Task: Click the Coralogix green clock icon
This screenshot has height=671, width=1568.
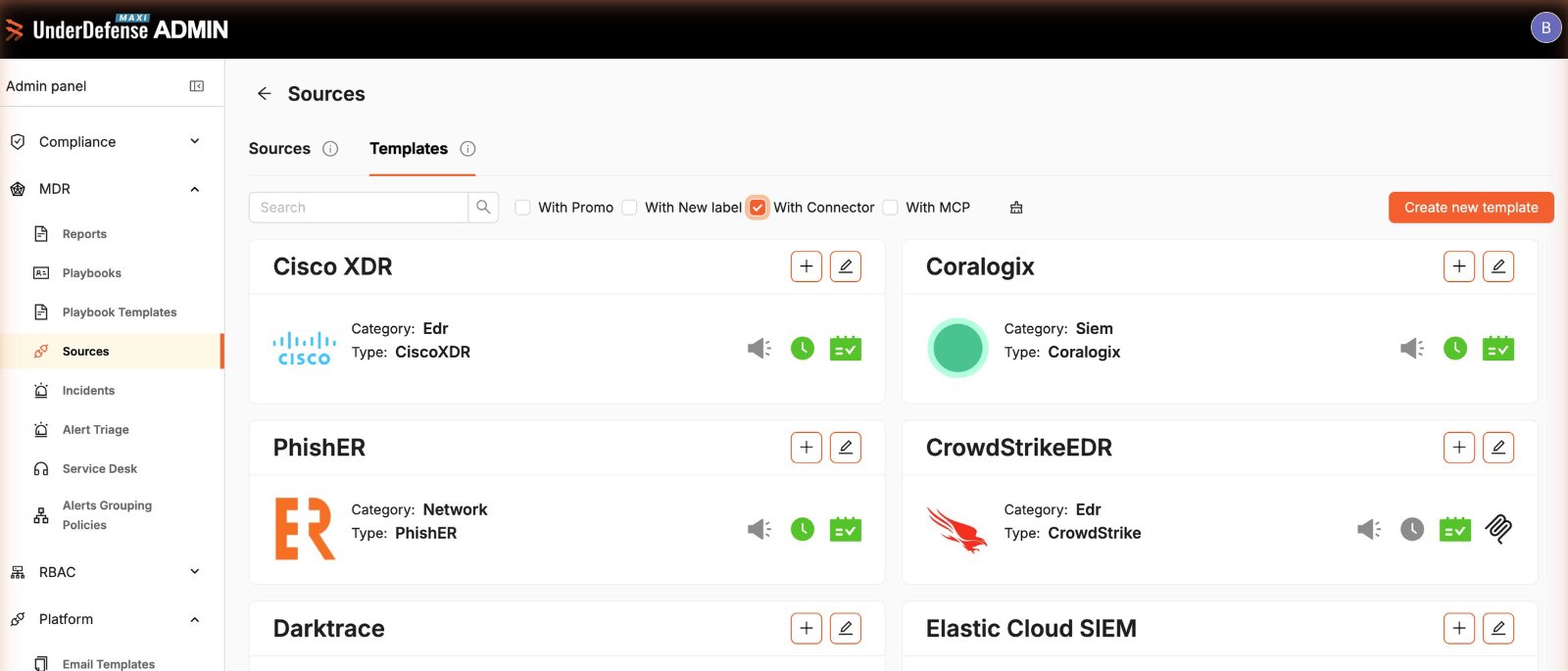Action: [1455, 348]
